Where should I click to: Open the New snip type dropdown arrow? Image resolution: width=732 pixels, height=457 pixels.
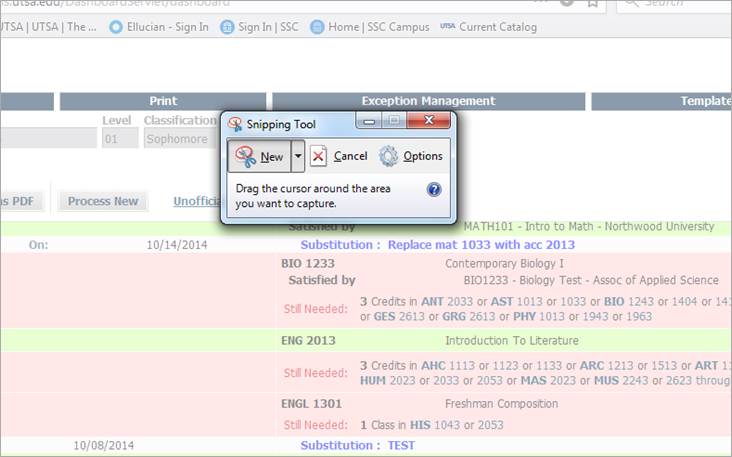tap(297, 156)
